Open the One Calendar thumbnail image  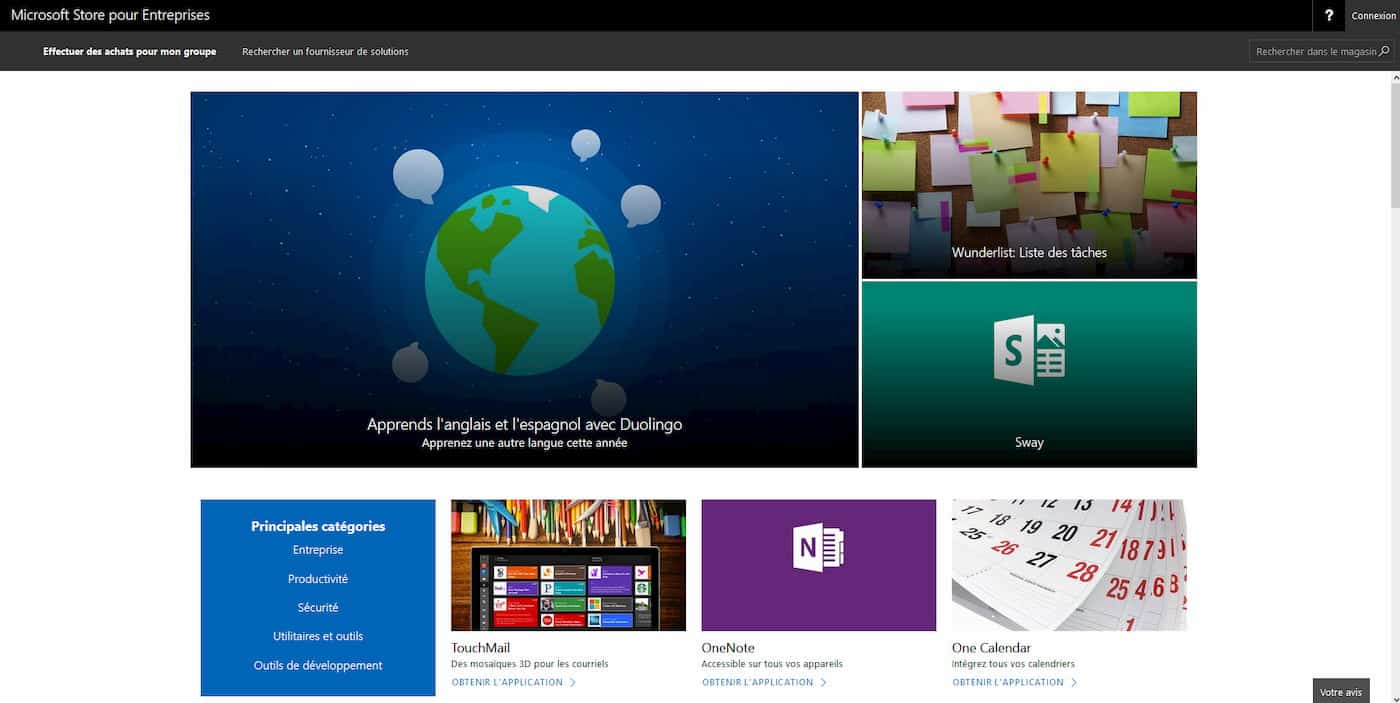1069,565
